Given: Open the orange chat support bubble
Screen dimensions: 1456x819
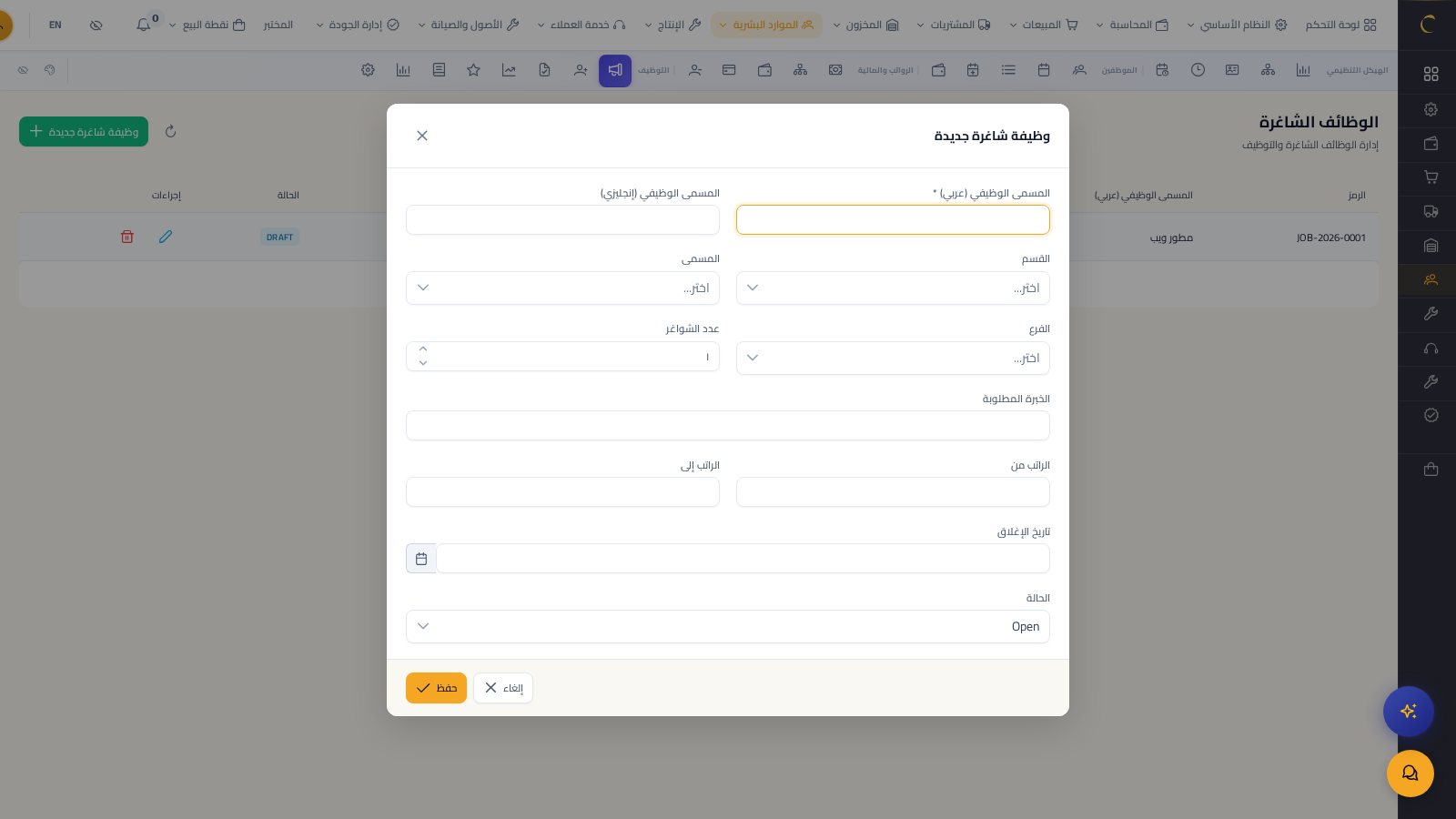Looking at the screenshot, I should tap(1410, 773).
